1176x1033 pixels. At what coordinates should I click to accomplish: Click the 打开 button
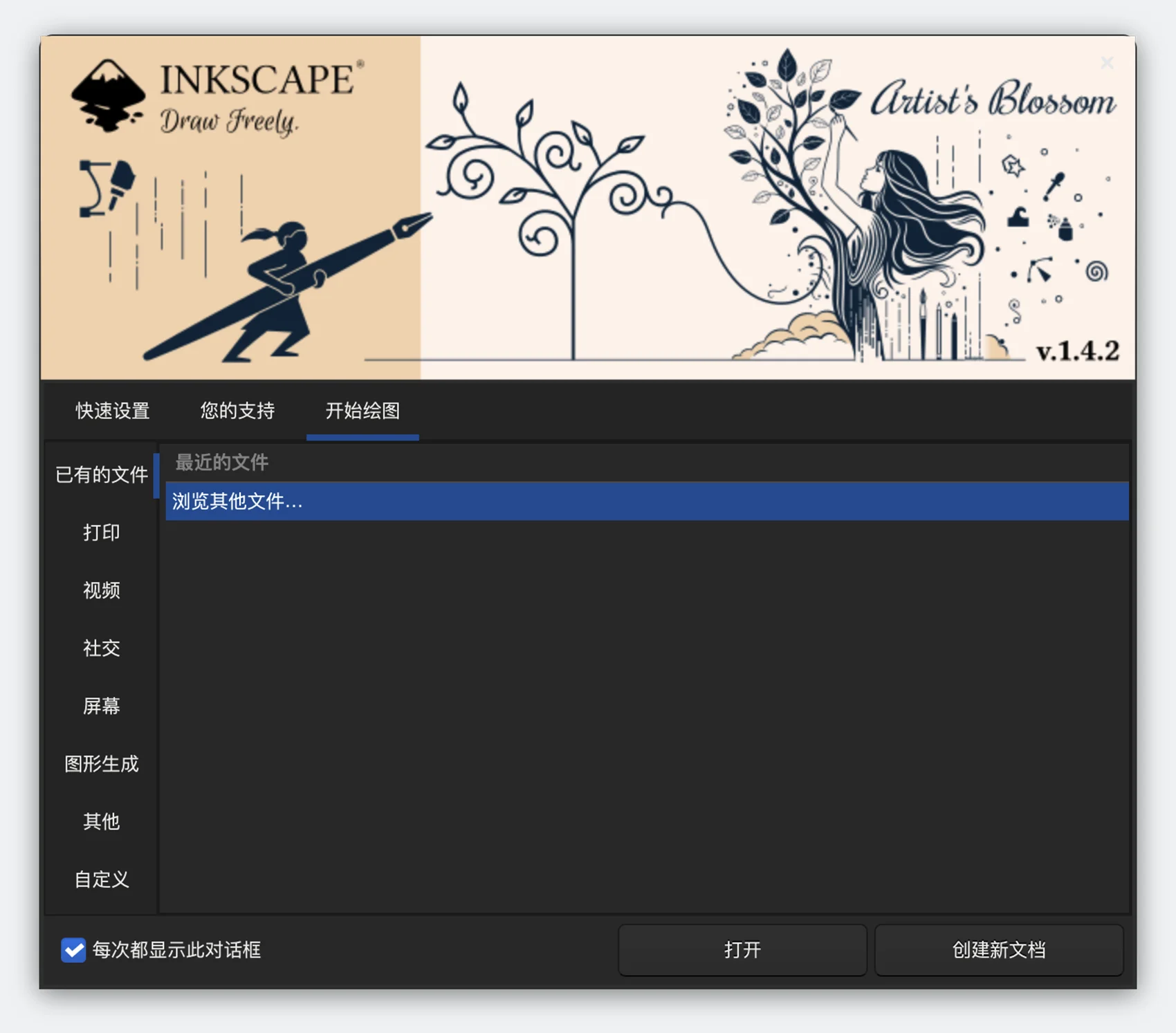point(742,950)
